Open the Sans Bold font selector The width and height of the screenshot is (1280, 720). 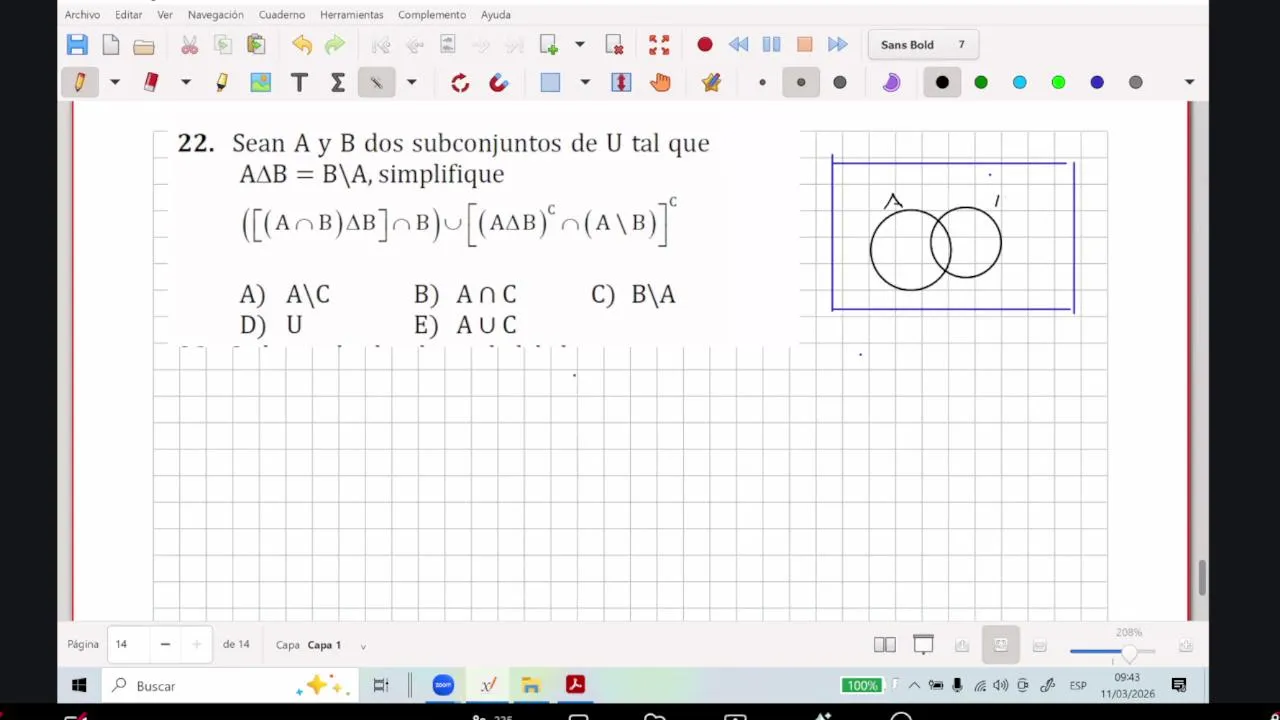[922, 45]
